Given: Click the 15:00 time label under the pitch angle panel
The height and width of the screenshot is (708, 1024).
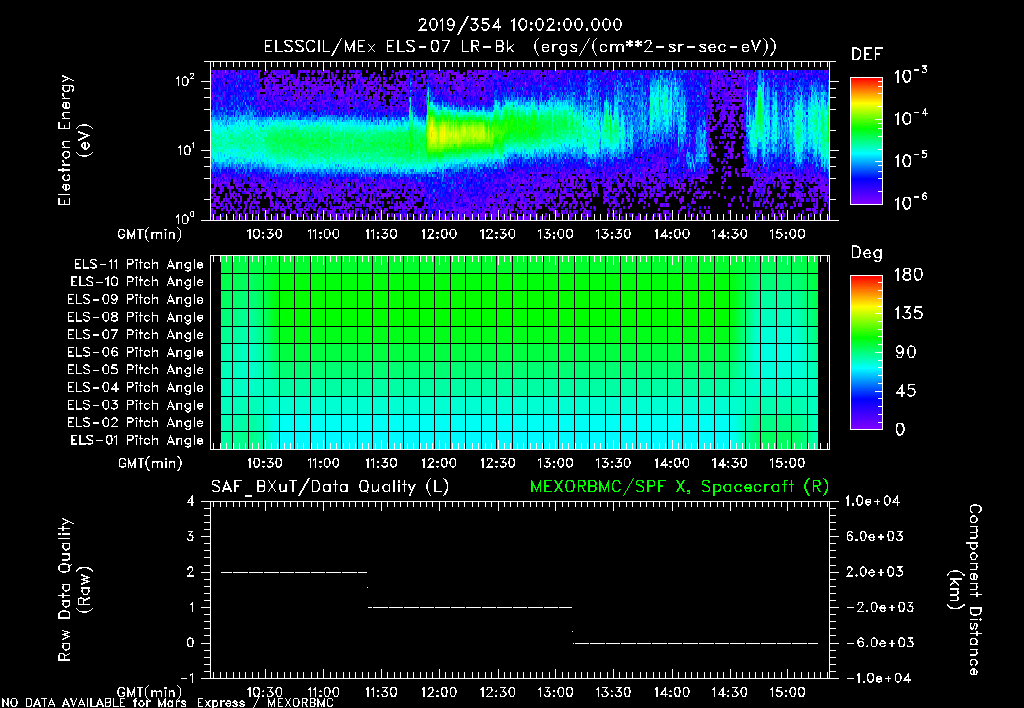Looking at the screenshot, I should [787, 464].
